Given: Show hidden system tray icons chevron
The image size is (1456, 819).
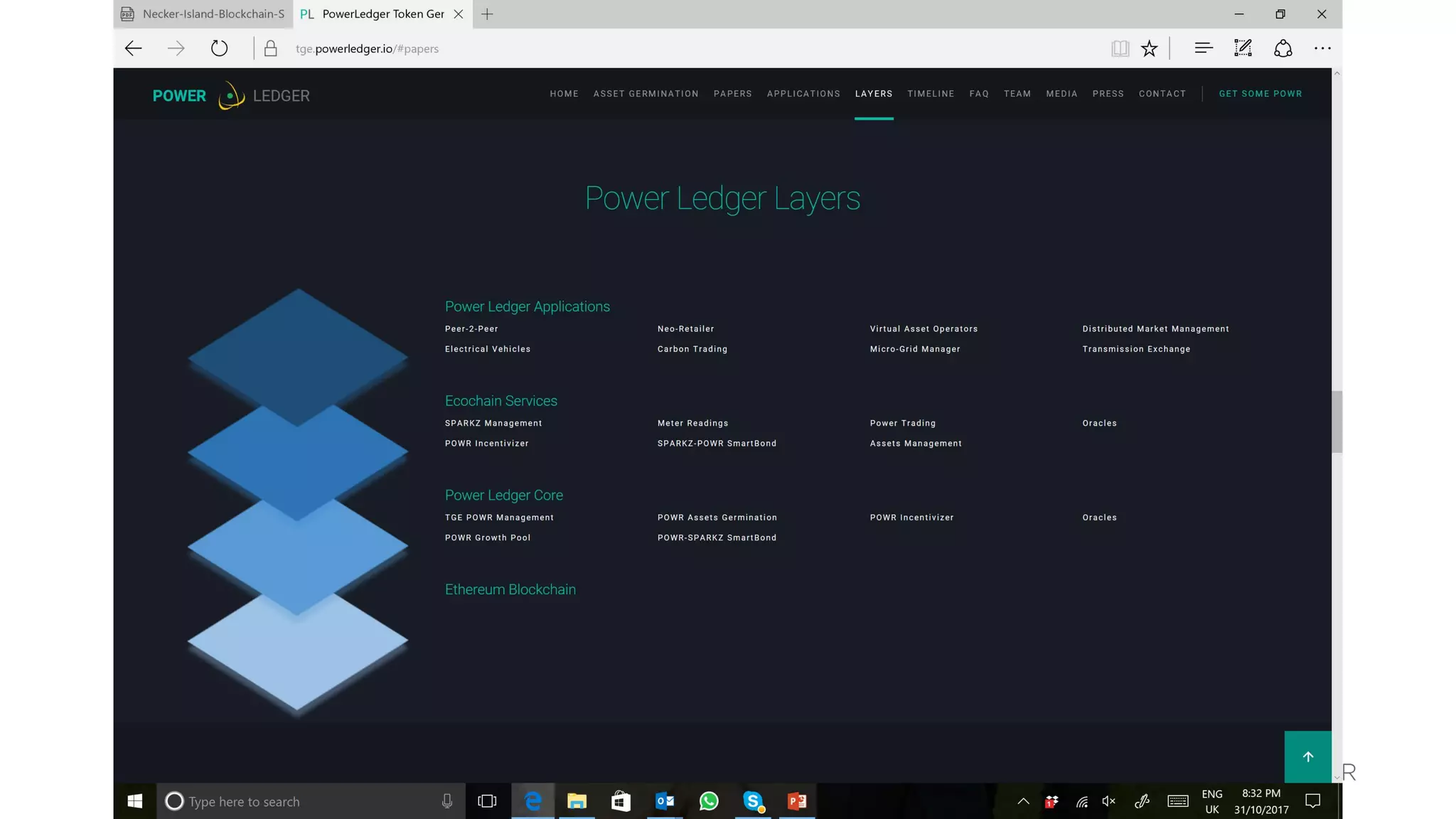Looking at the screenshot, I should tap(1023, 801).
